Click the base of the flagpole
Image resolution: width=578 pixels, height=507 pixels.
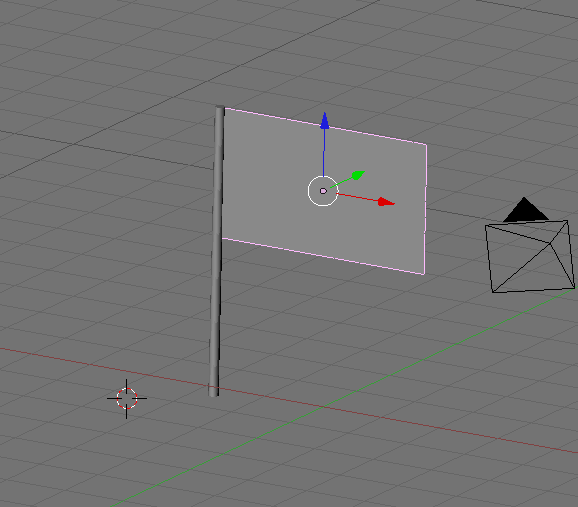[x=213, y=392]
